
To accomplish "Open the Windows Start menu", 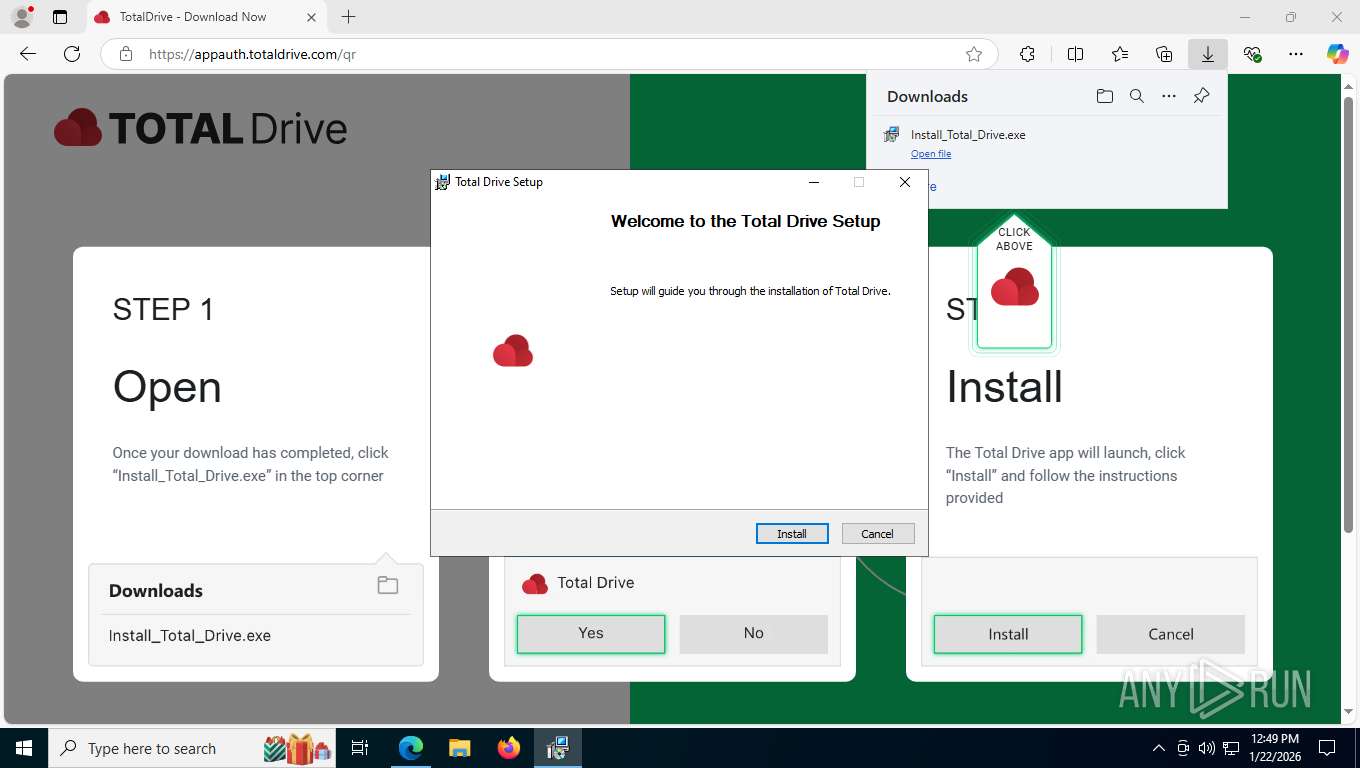I will (24, 748).
